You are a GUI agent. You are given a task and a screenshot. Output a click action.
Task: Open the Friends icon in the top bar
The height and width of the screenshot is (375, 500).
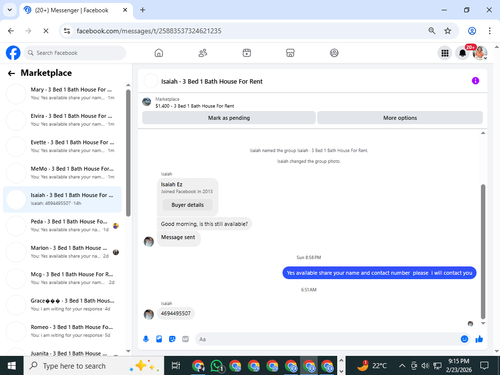tap(203, 53)
